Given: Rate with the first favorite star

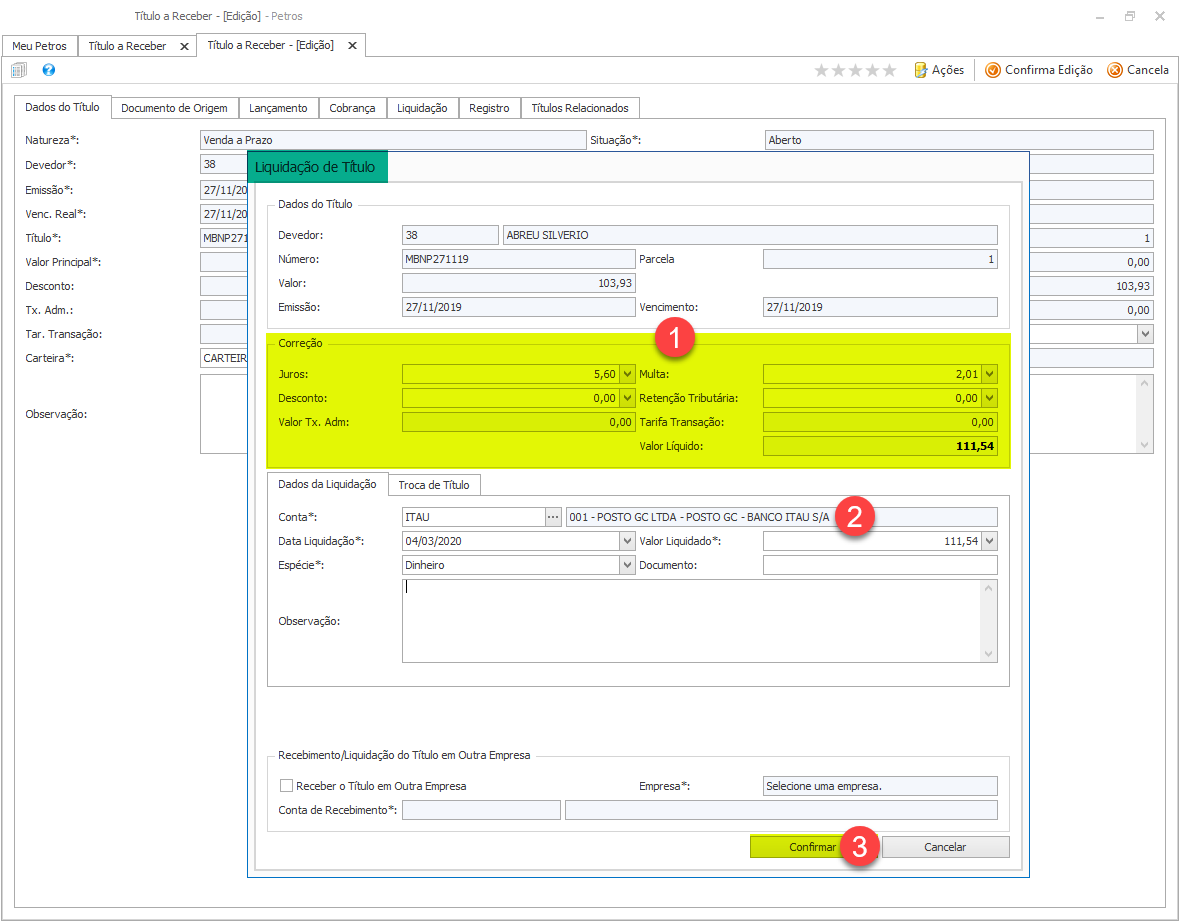Looking at the screenshot, I should 821,70.
